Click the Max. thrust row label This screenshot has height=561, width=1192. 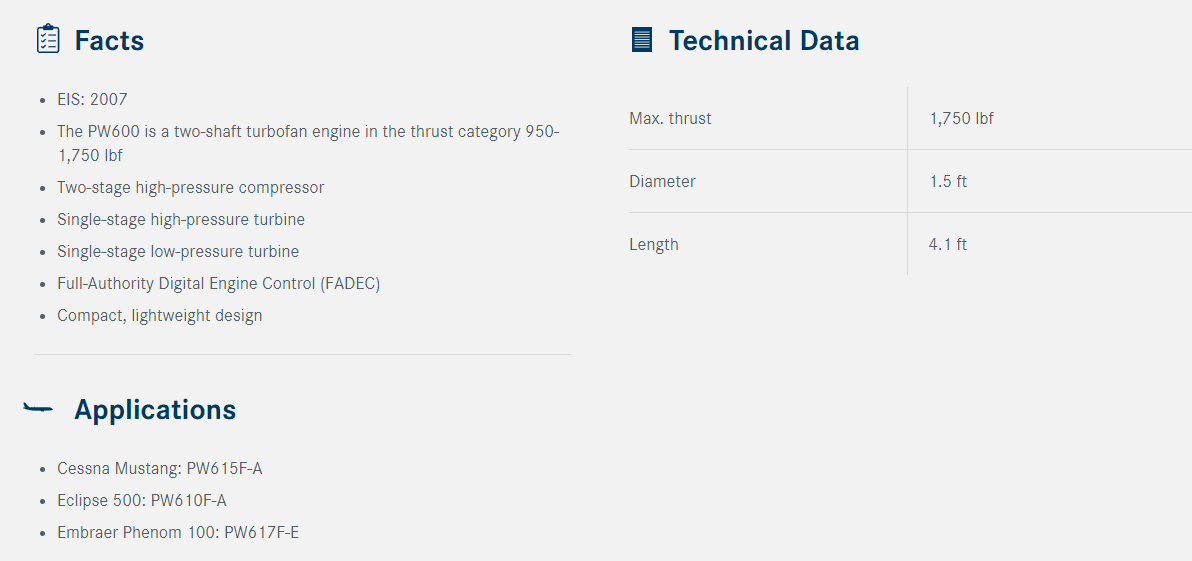[x=670, y=119]
